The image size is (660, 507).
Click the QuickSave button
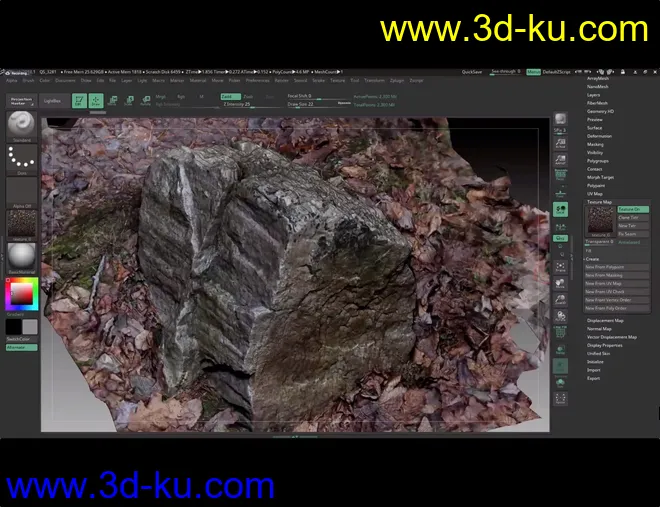pos(472,72)
